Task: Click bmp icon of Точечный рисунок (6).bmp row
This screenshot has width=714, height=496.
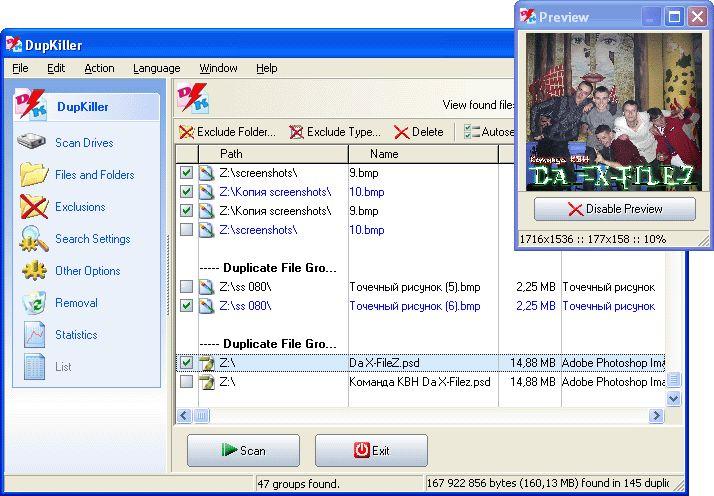Action: [206, 306]
